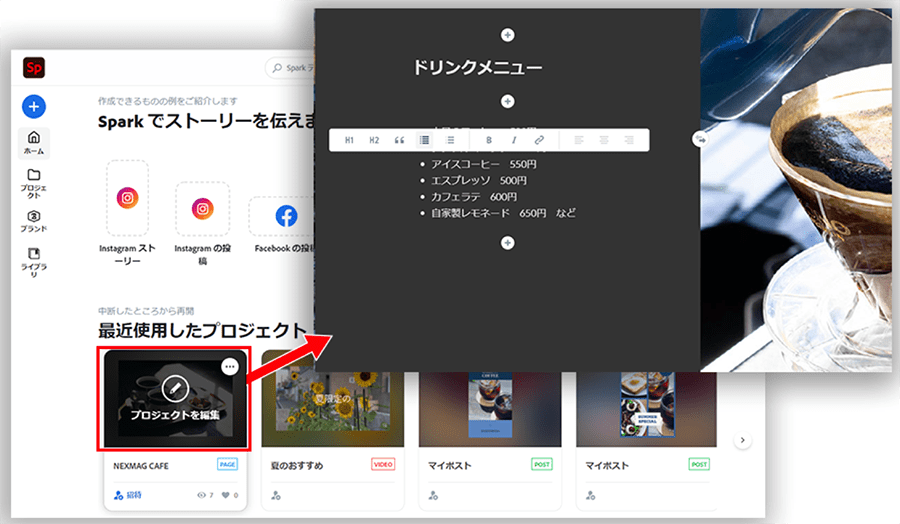Click the 最近使用したプロジェクト heading
The height and width of the screenshot is (524, 900).
(x=202, y=330)
